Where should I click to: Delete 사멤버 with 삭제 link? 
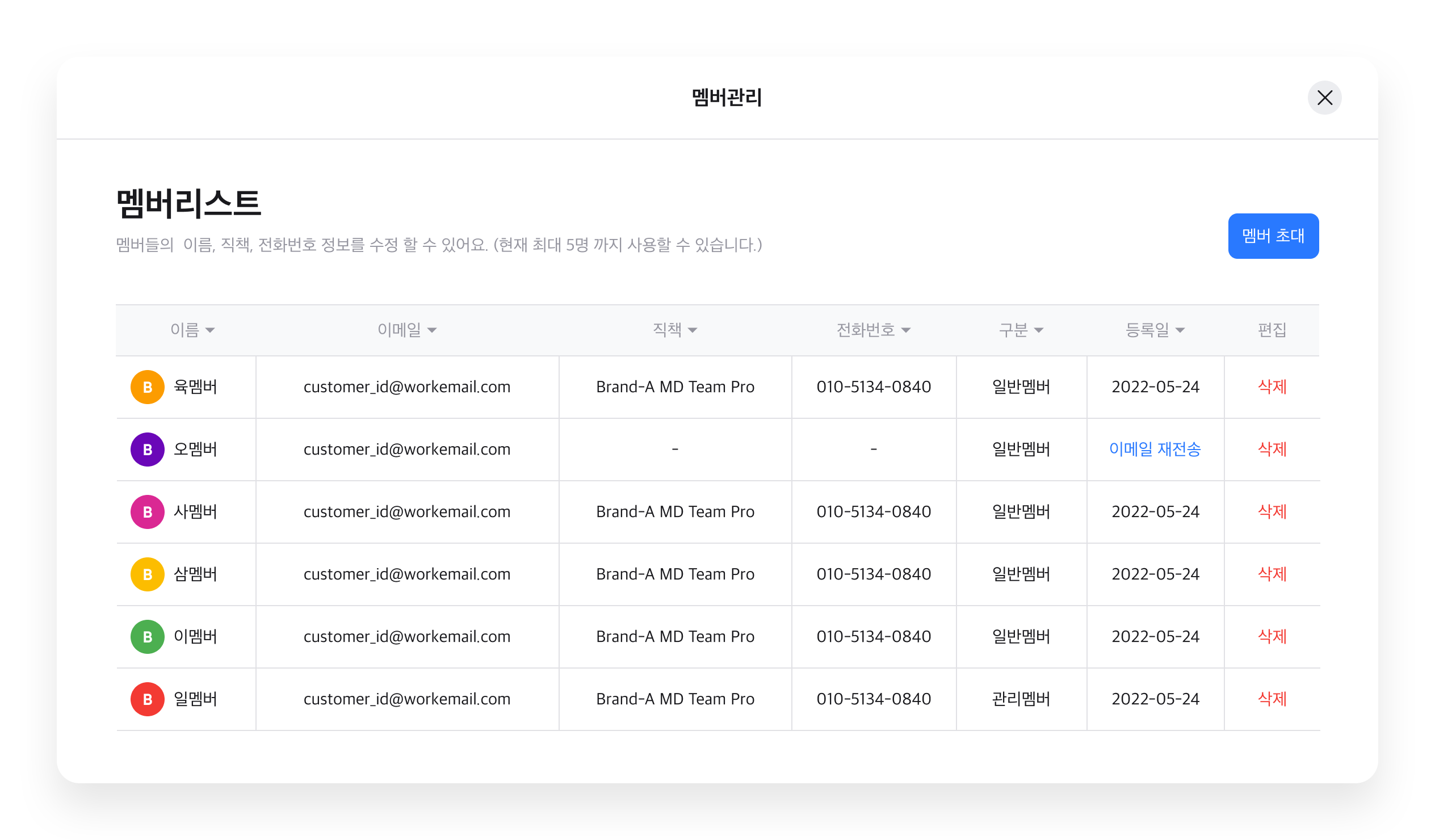(x=1272, y=511)
